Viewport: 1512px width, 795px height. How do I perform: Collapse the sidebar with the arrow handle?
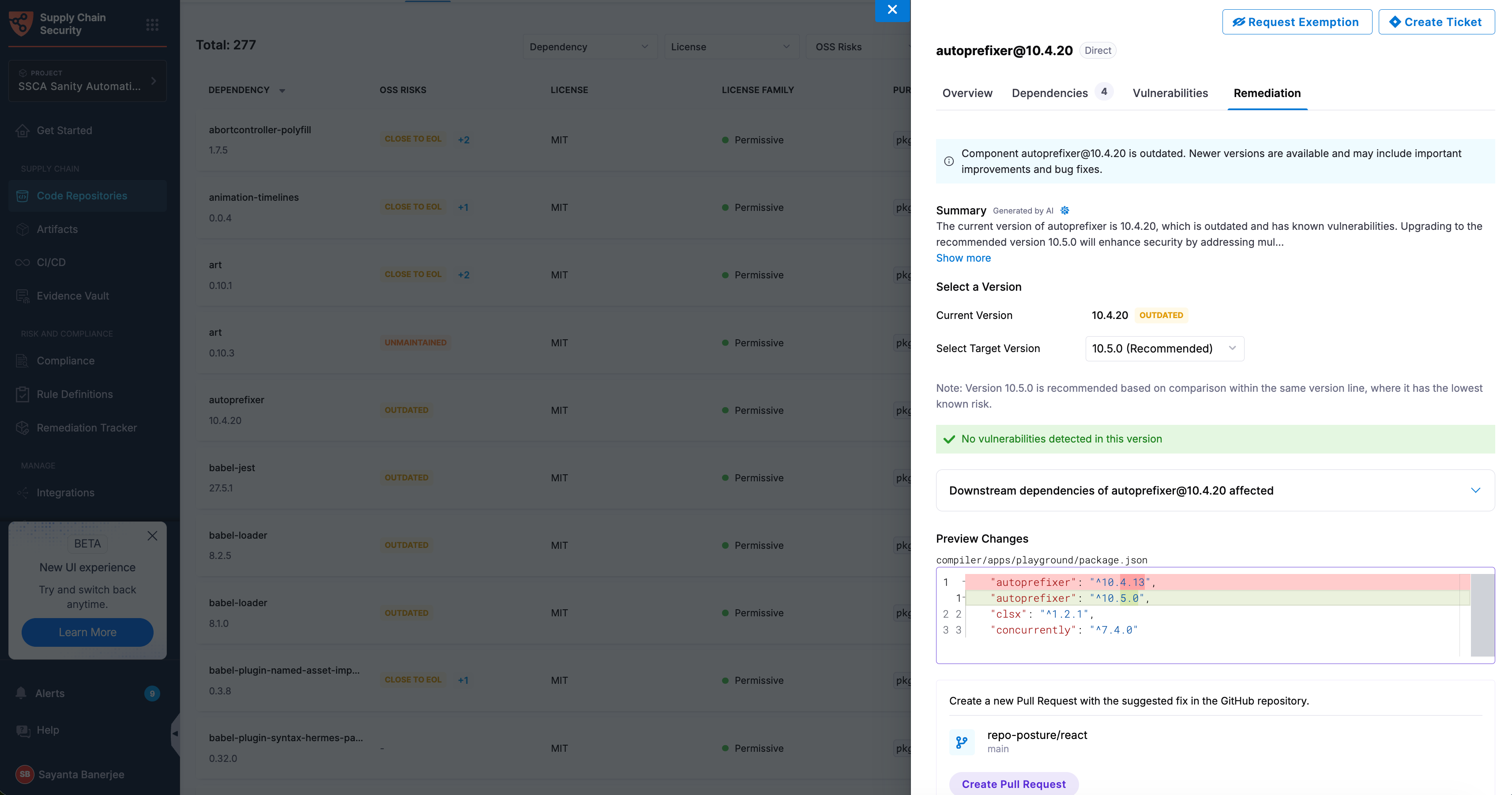175,733
